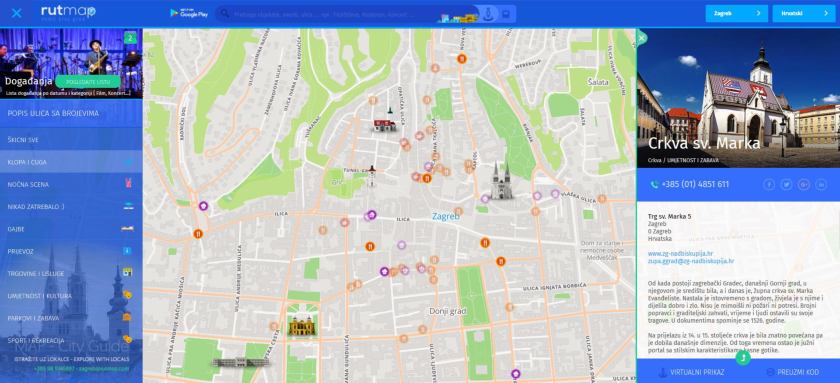Click the LinkedIn share icon
840x383 pixels.
pos(821,185)
